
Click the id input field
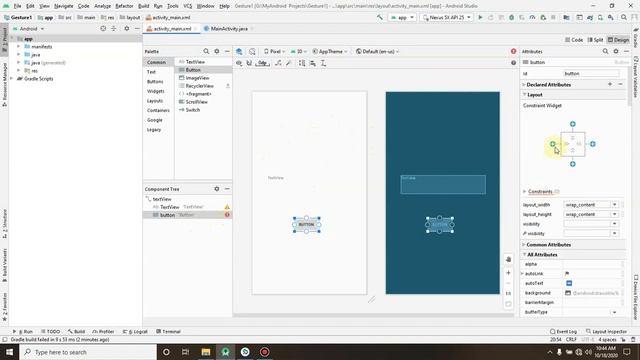(591, 73)
